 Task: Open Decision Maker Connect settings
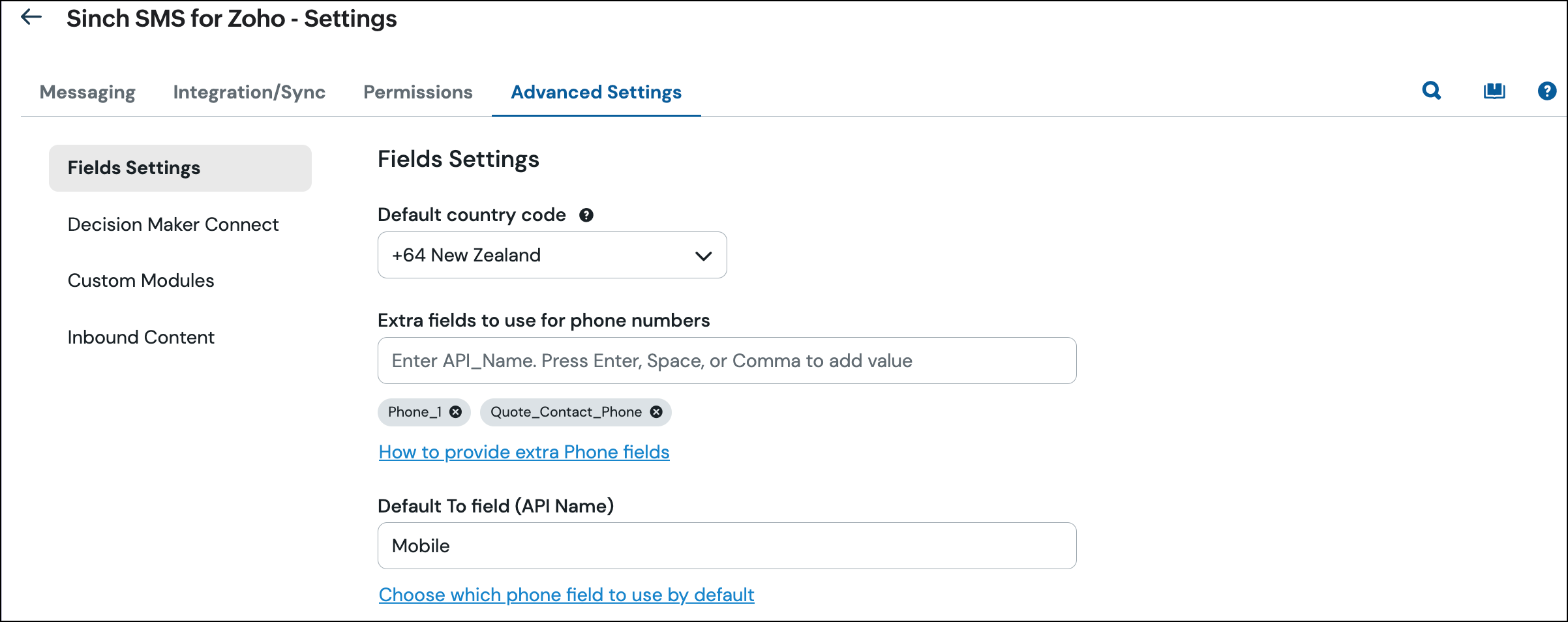point(173,224)
